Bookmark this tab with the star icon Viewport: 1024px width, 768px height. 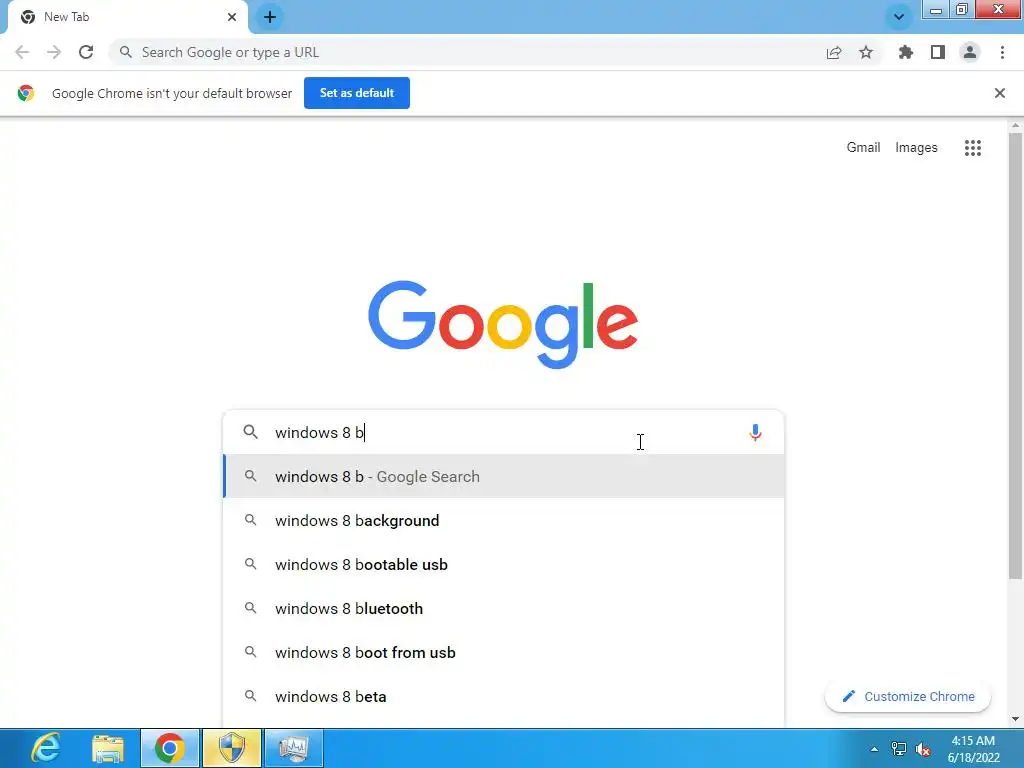866,52
